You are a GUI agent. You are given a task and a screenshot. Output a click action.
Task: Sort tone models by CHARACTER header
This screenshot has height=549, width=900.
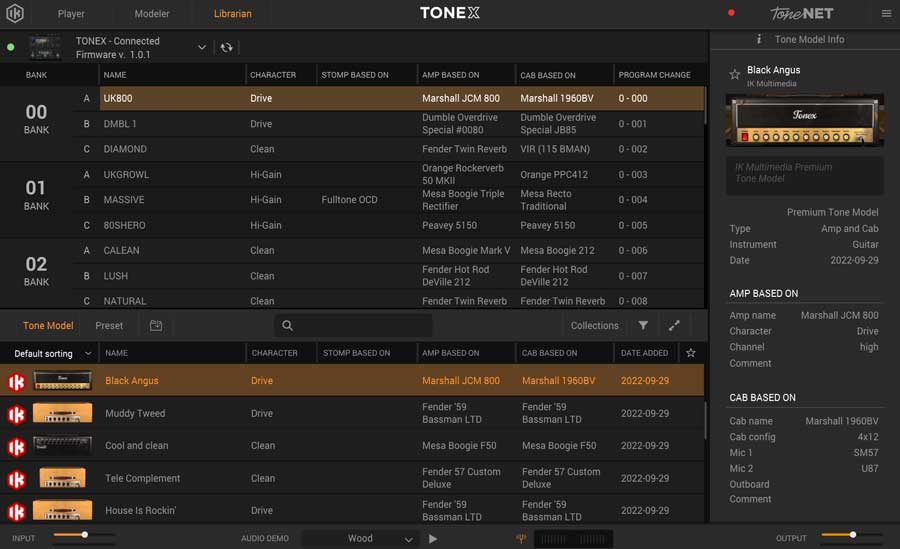point(274,353)
